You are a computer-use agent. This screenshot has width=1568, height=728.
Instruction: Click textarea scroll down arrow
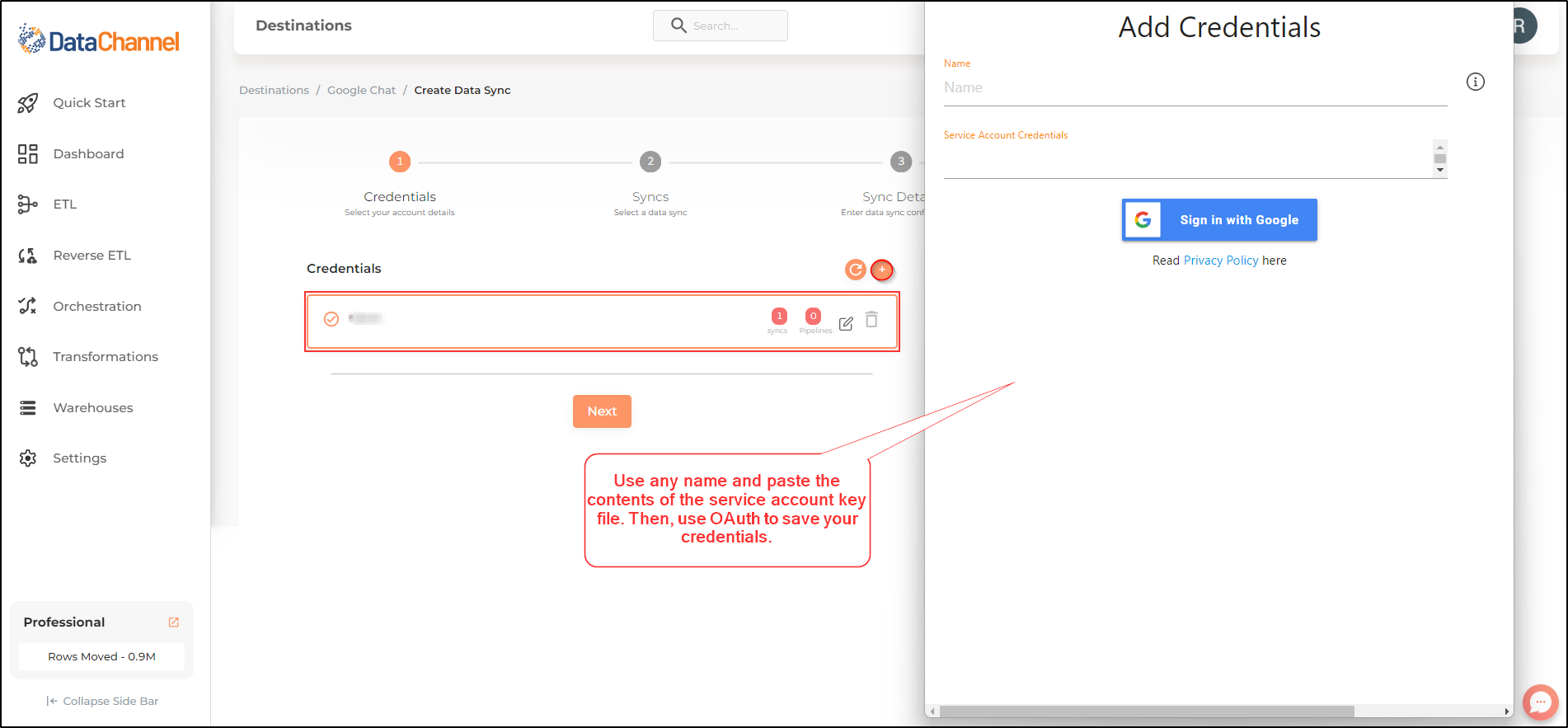coord(1440,171)
